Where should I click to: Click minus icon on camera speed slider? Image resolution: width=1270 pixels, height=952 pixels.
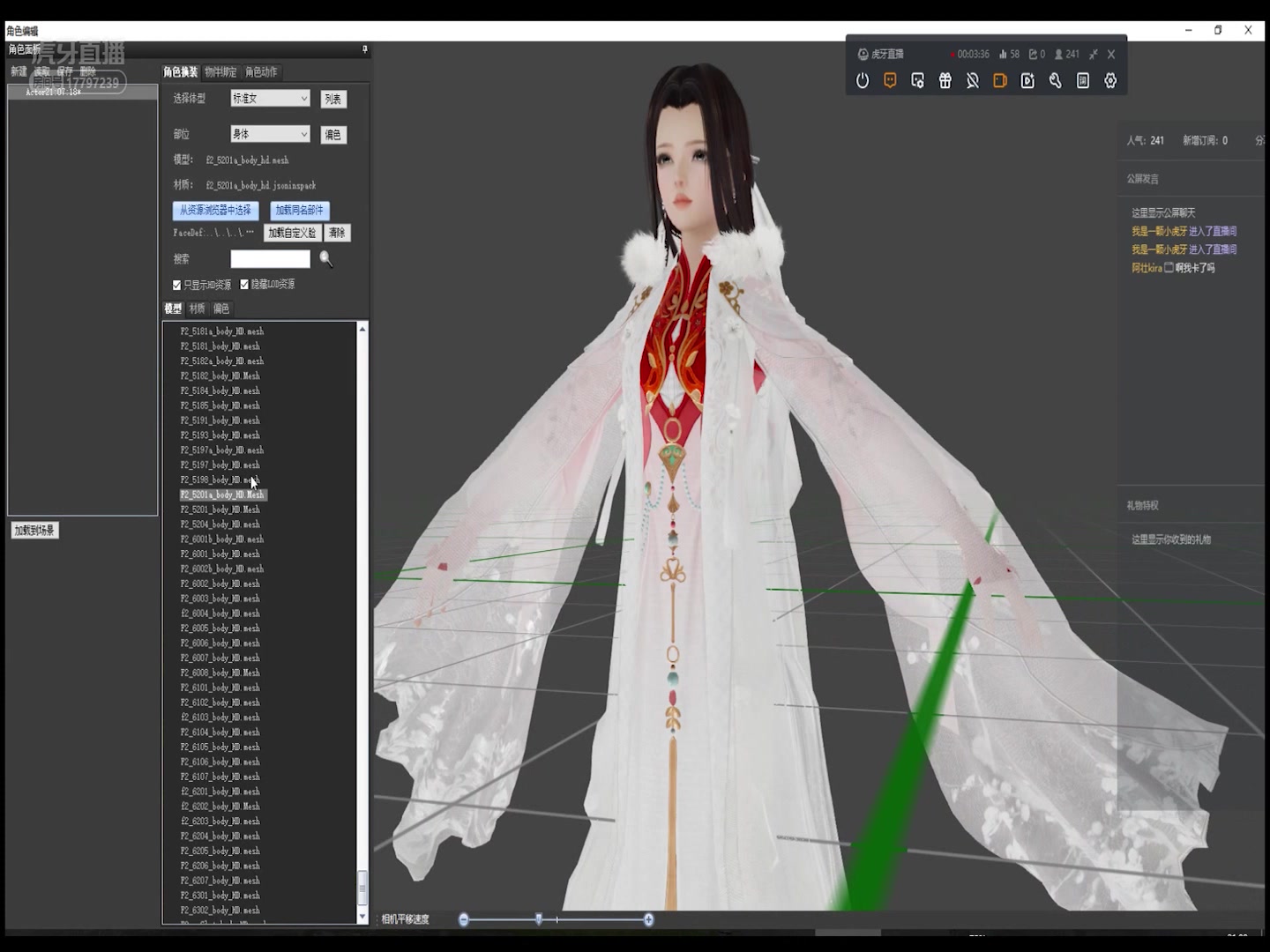tap(464, 919)
